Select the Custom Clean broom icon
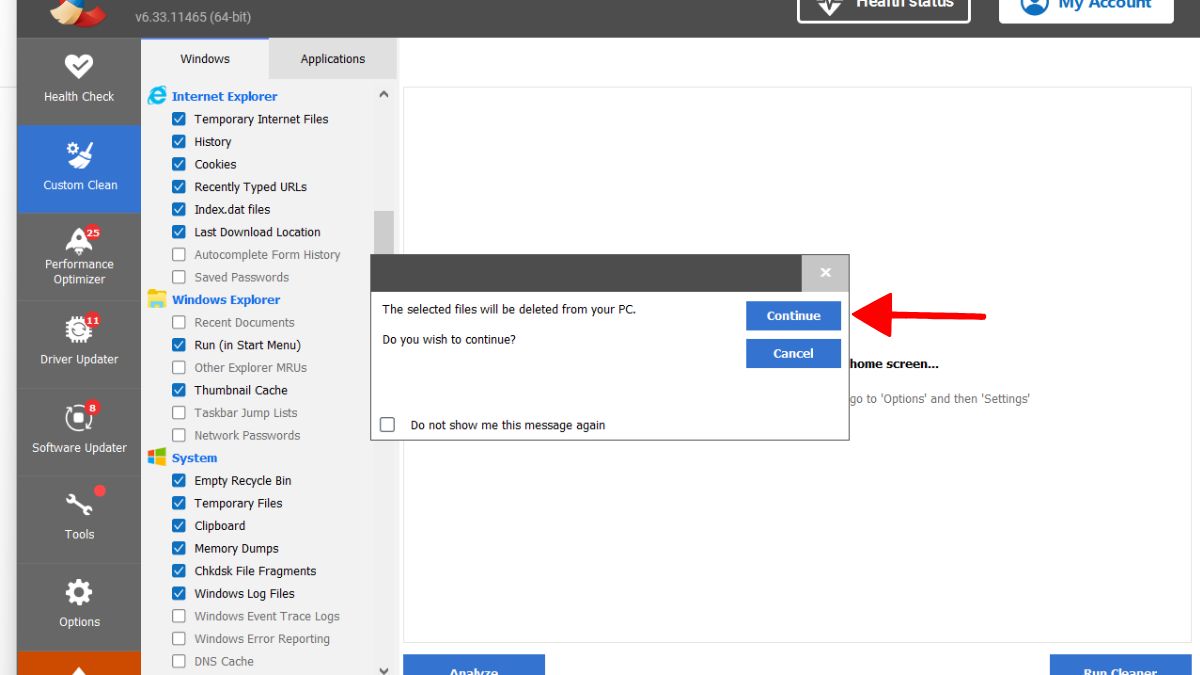 pyautogui.click(x=79, y=155)
